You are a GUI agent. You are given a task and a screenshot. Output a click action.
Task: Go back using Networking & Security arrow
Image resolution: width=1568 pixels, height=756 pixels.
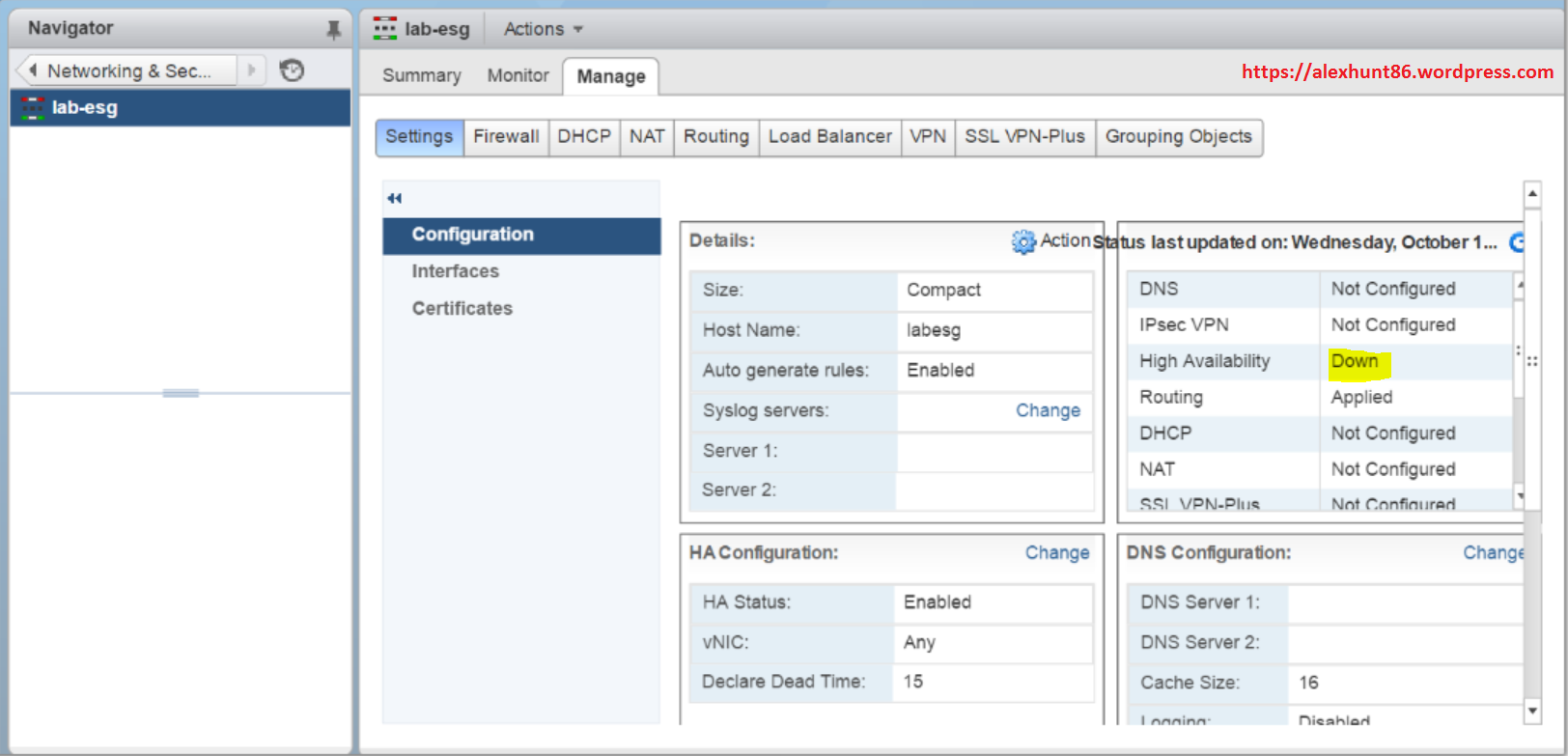[x=33, y=70]
